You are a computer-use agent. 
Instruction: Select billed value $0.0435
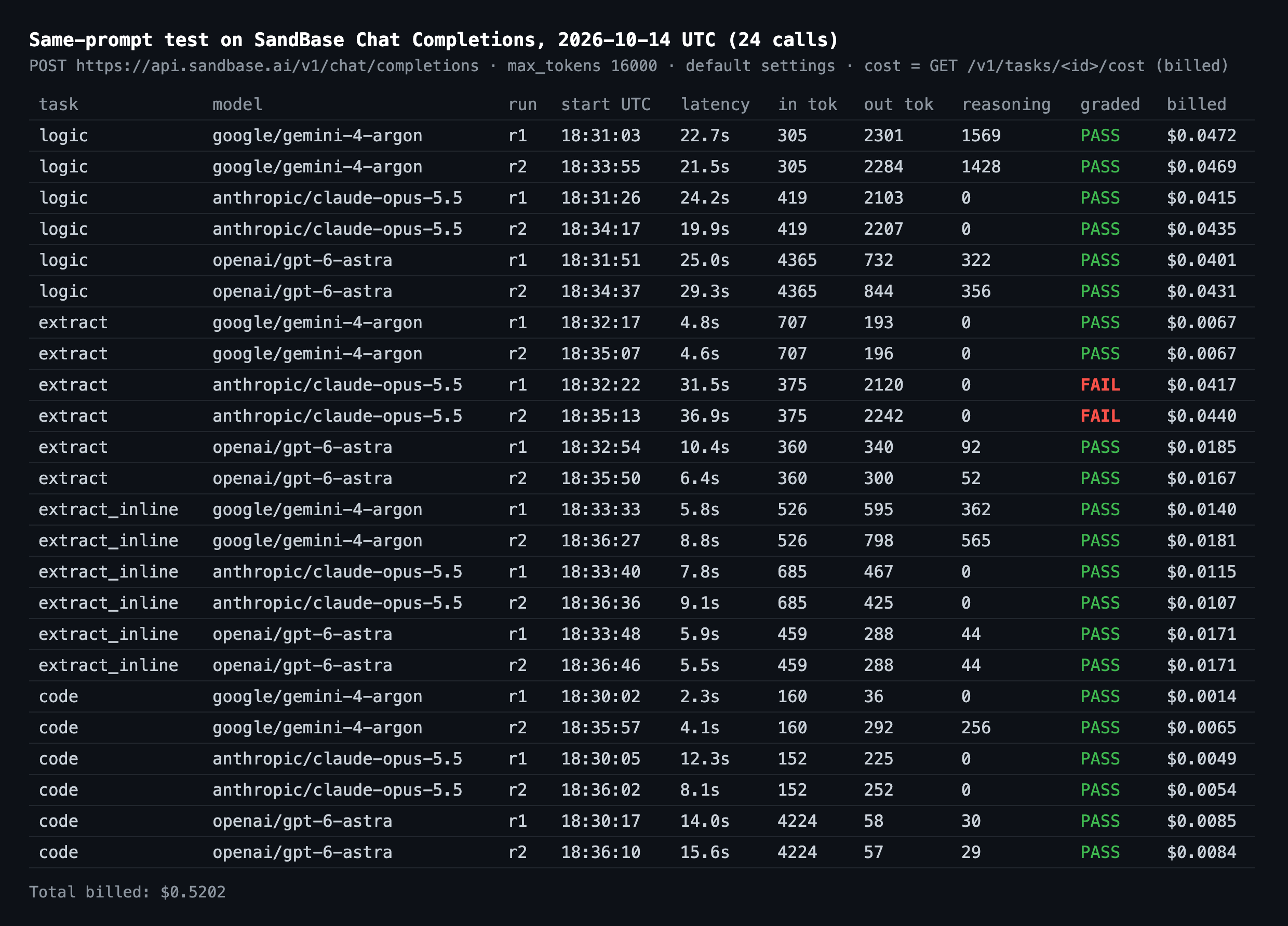pos(1201,230)
